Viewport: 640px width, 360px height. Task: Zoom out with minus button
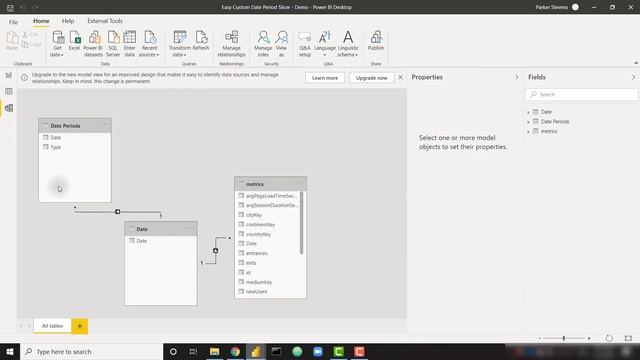(540, 338)
